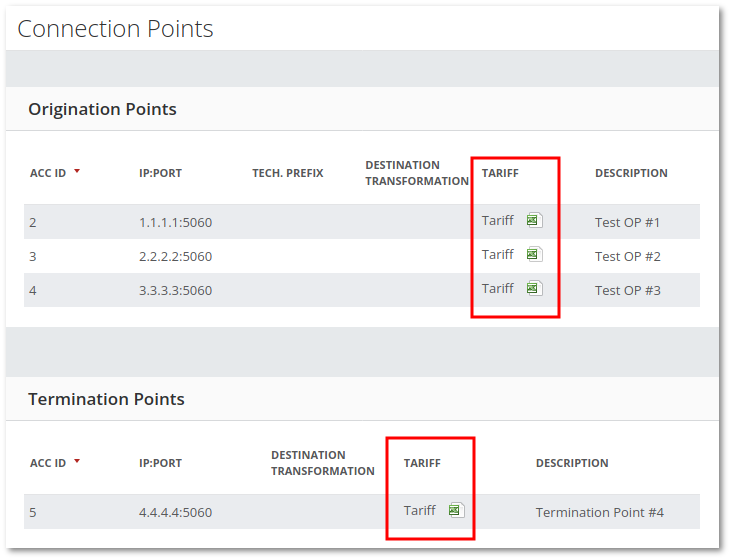731x560 pixels.
Task: Sort Origination Points by IP:PORT column
Action: pyautogui.click(x=160, y=173)
